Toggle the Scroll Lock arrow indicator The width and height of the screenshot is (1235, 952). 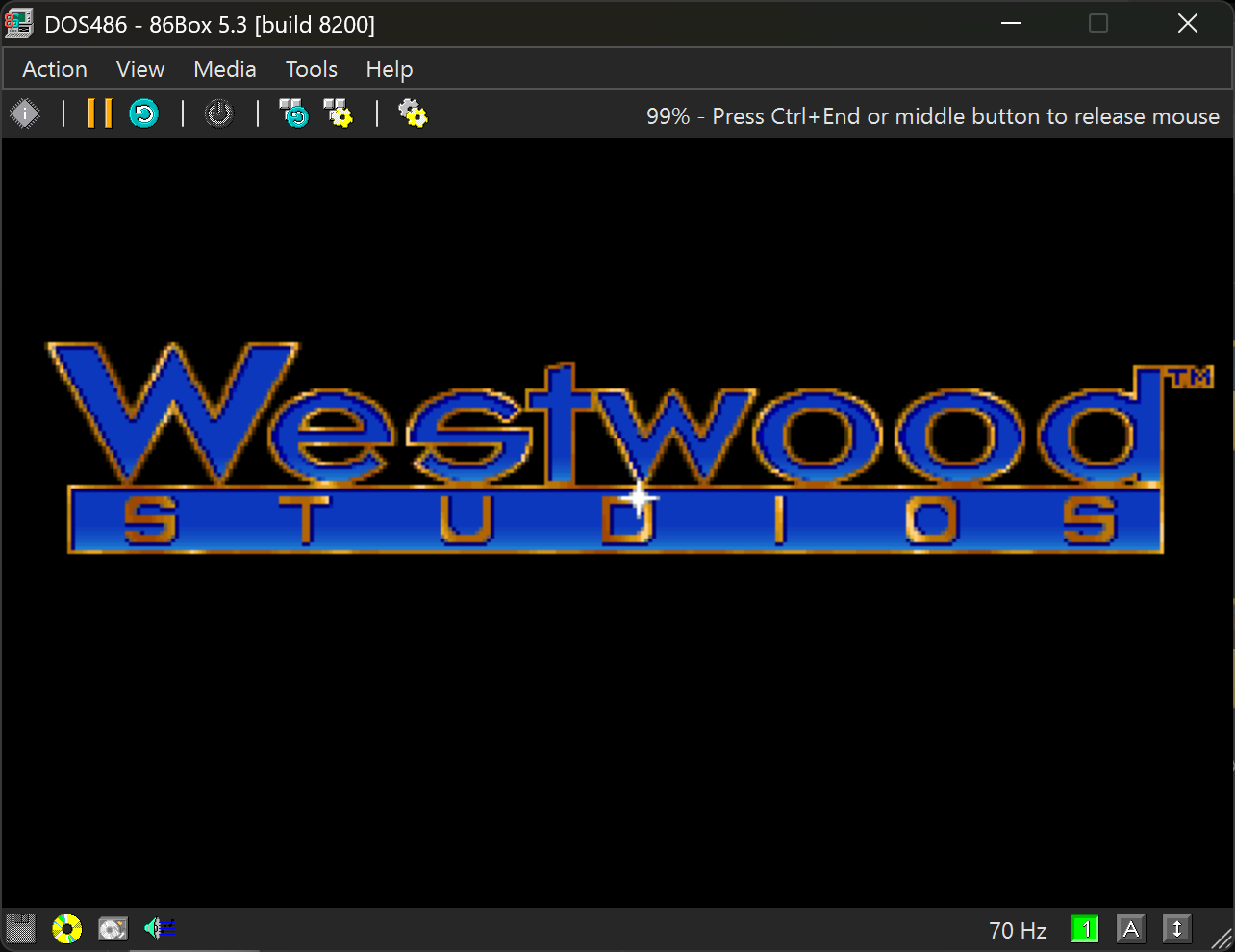coord(1177,929)
